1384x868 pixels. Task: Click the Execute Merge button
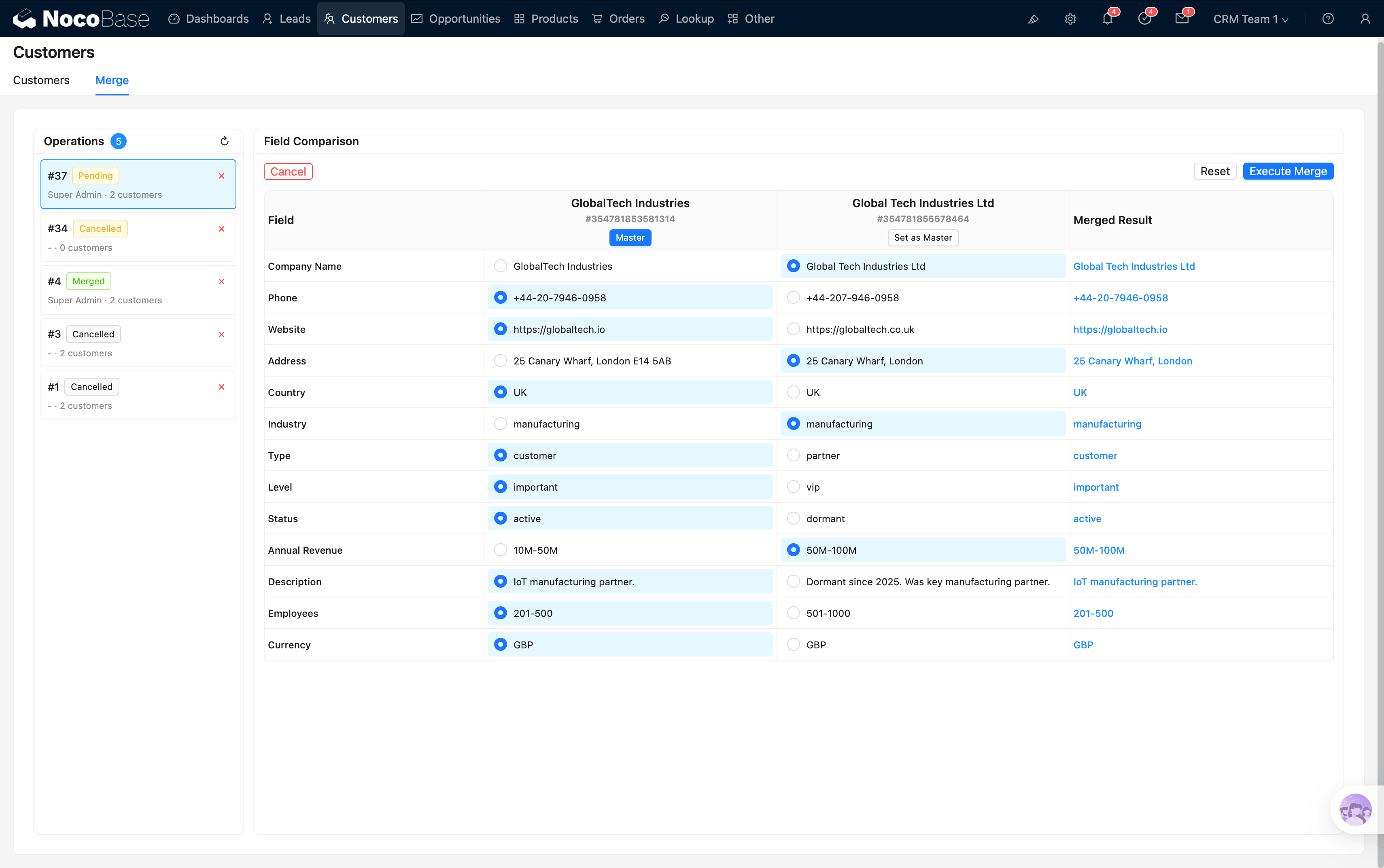pyautogui.click(x=1288, y=171)
